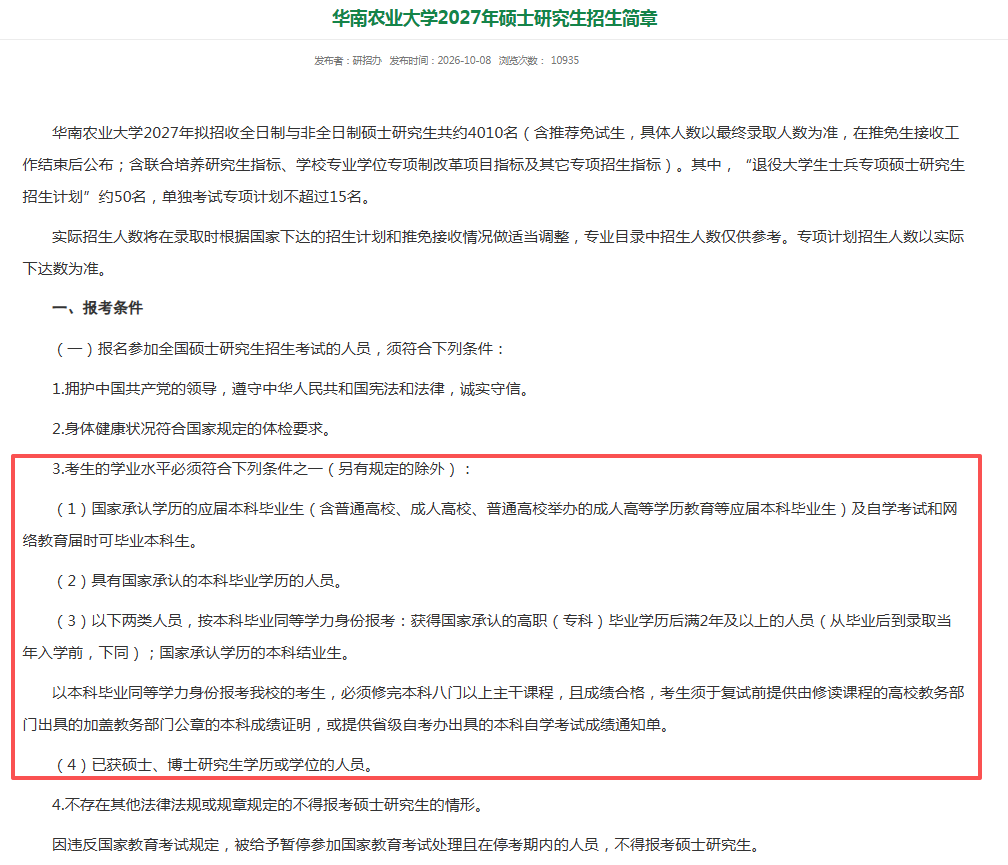This screenshot has width=1008, height=865.
Task: Click the publisher text "发布者：研招办"
Action: pyautogui.click(x=348, y=60)
